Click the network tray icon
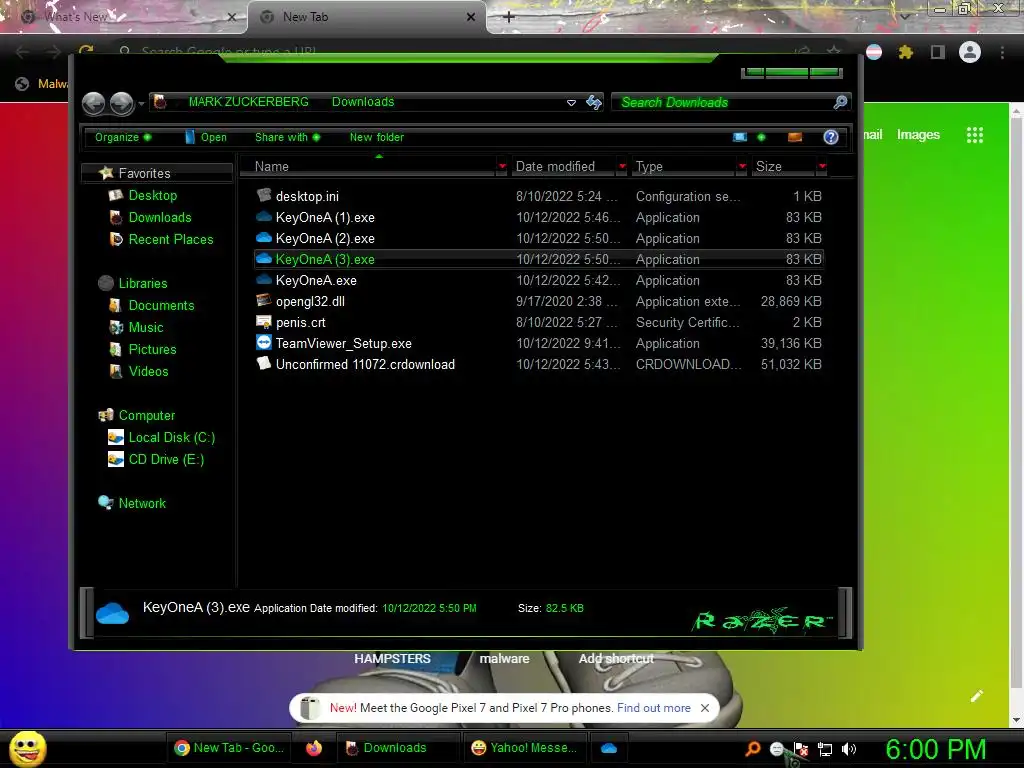1024x768 pixels. (x=825, y=749)
